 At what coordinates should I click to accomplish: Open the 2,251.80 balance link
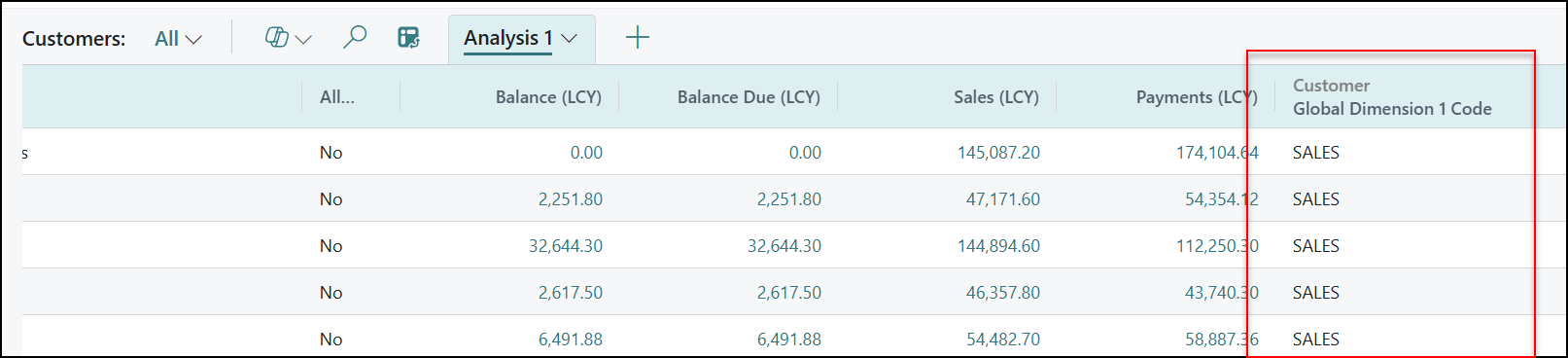[x=571, y=199]
